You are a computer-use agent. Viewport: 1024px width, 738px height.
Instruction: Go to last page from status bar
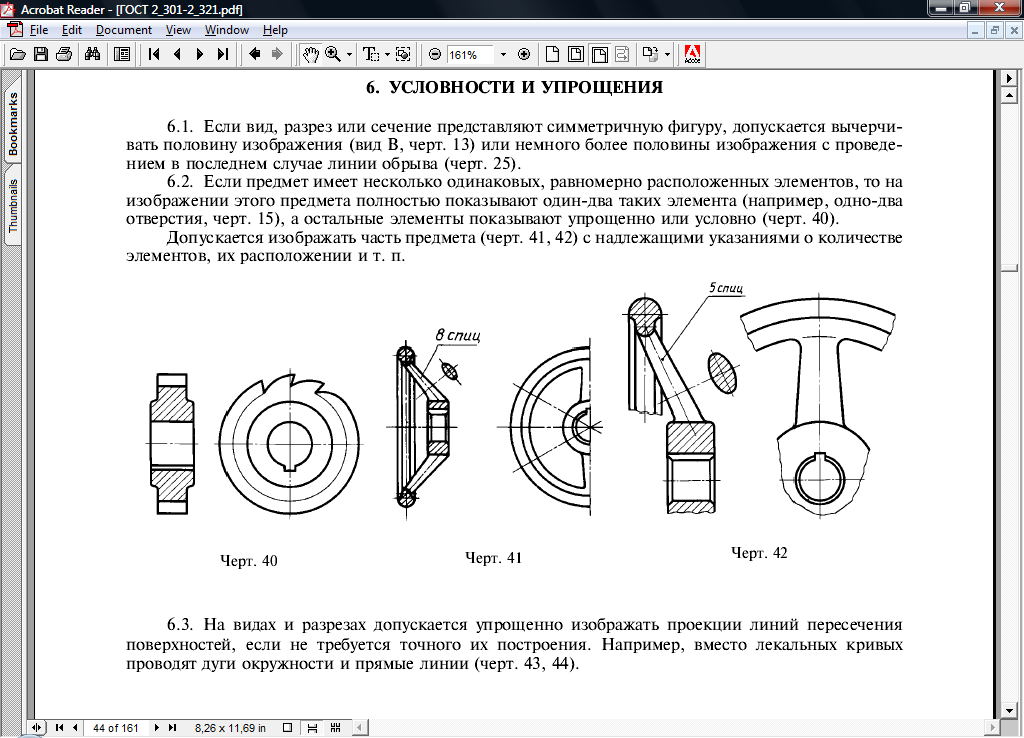[172, 728]
